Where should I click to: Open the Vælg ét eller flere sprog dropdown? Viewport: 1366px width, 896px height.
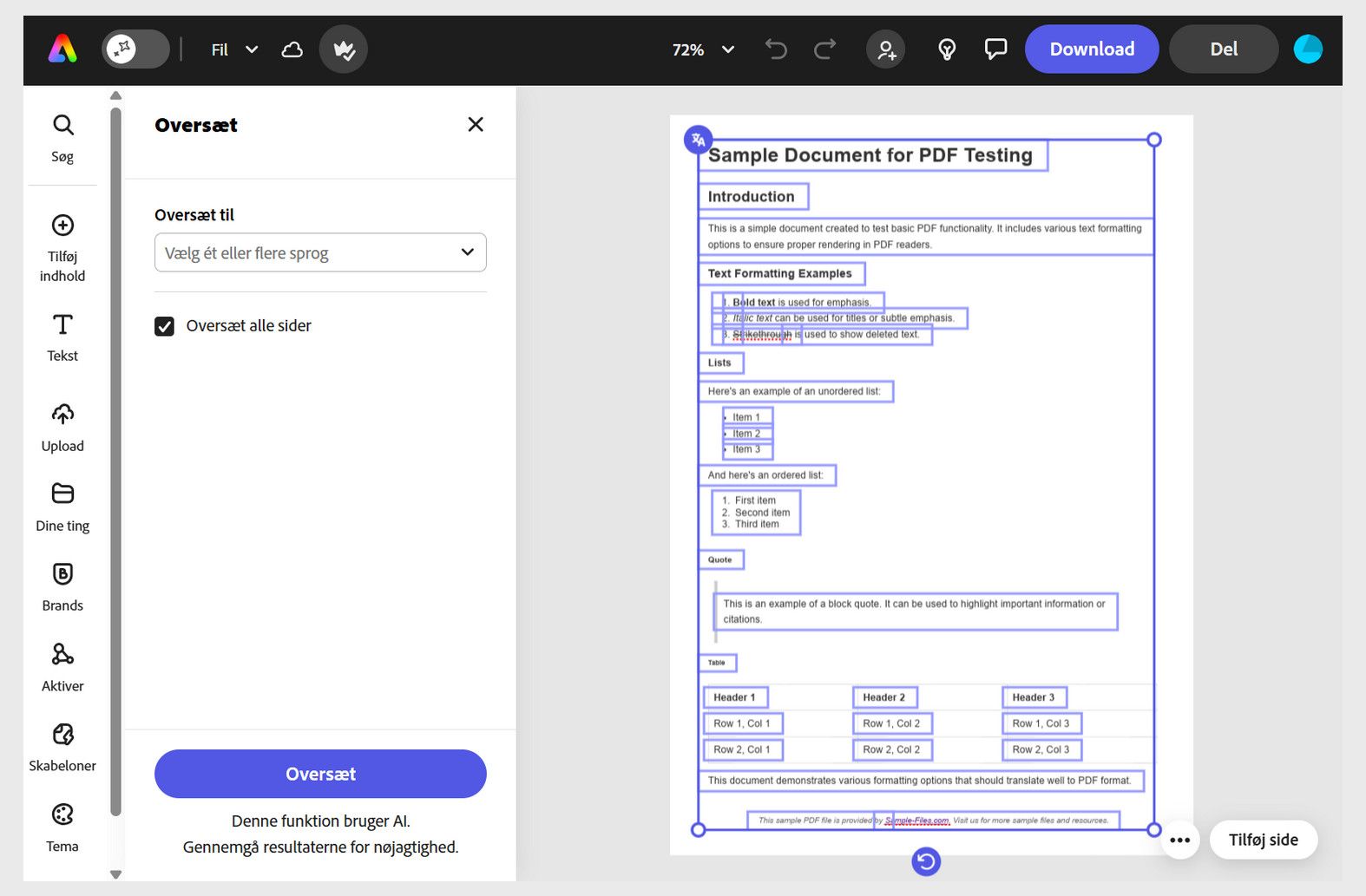click(x=320, y=252)
